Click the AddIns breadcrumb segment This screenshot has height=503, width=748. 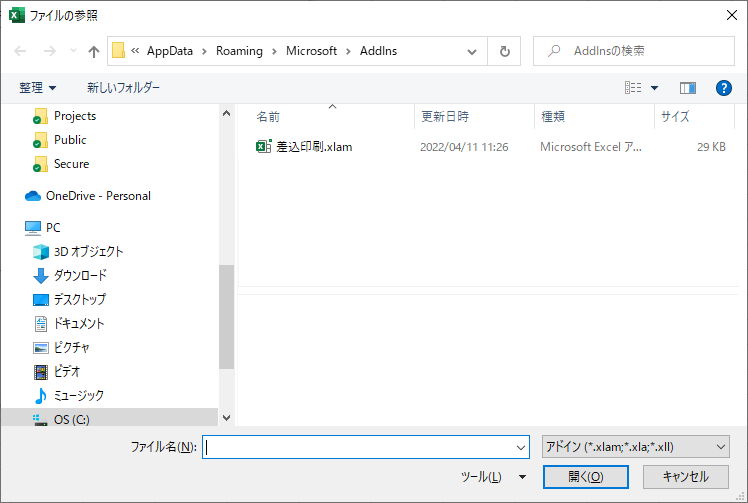click(378, 51)
